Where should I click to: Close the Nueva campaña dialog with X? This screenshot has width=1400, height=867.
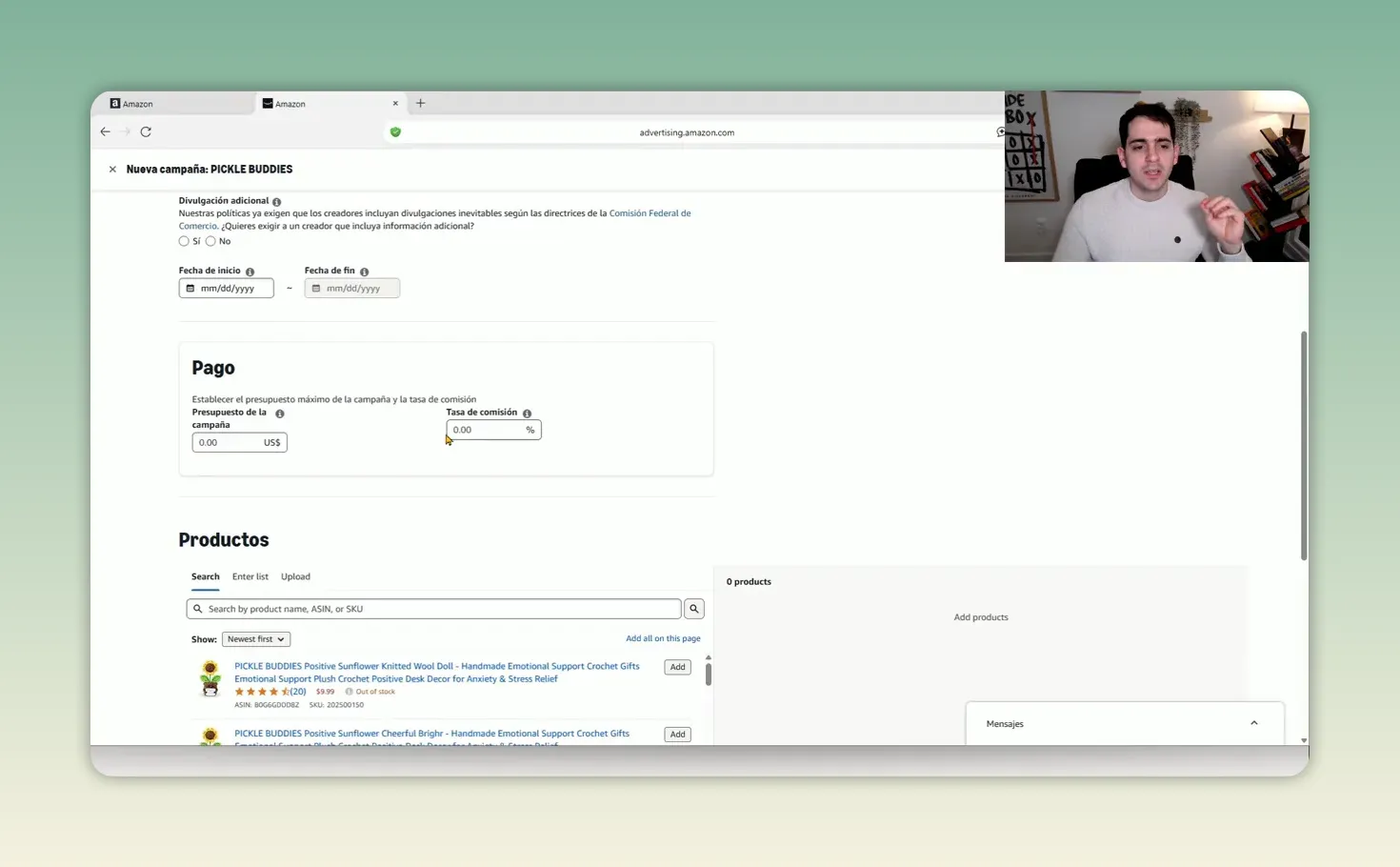click(x=112, y=170)
